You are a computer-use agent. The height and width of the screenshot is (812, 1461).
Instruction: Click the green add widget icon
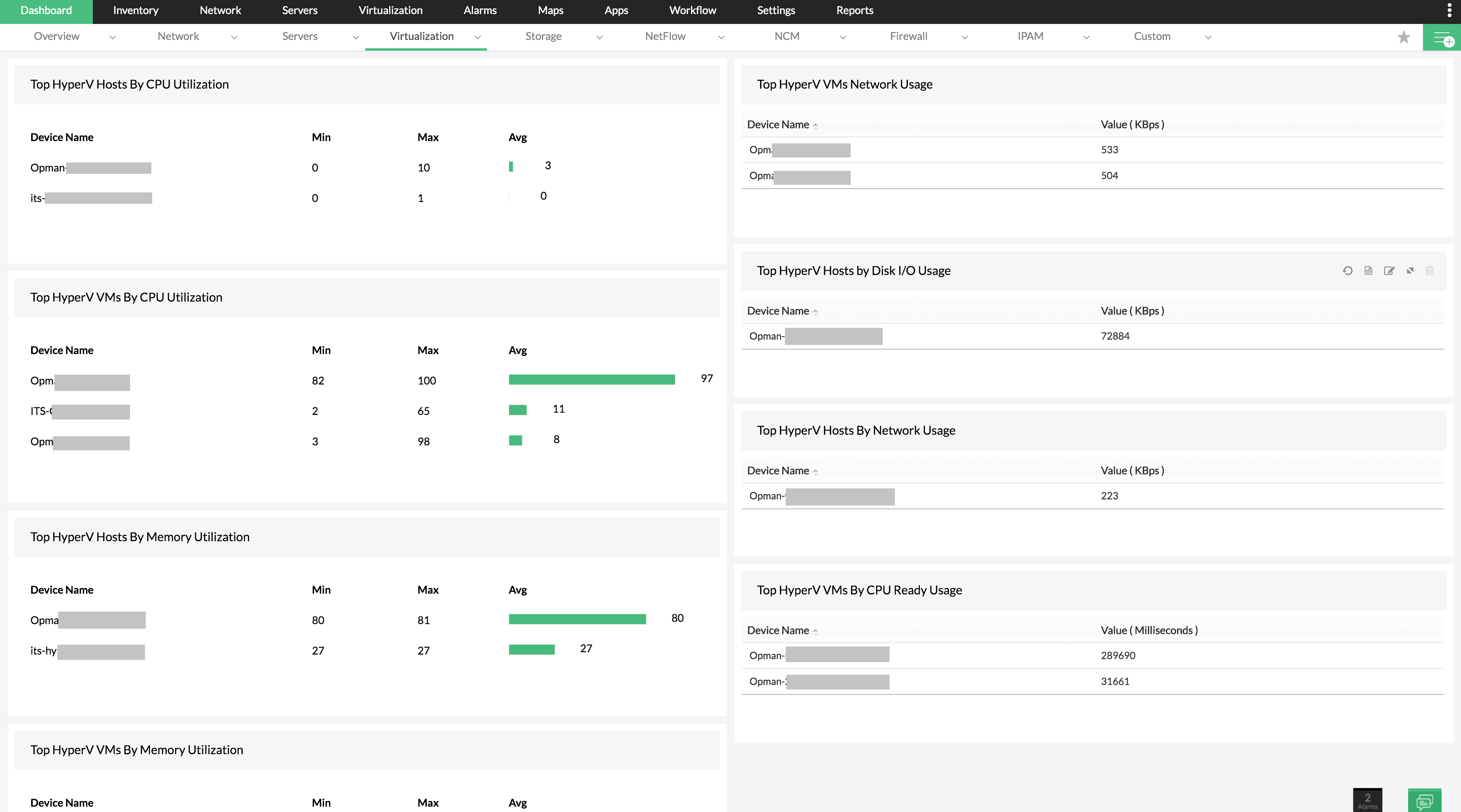pos(1442,38)
